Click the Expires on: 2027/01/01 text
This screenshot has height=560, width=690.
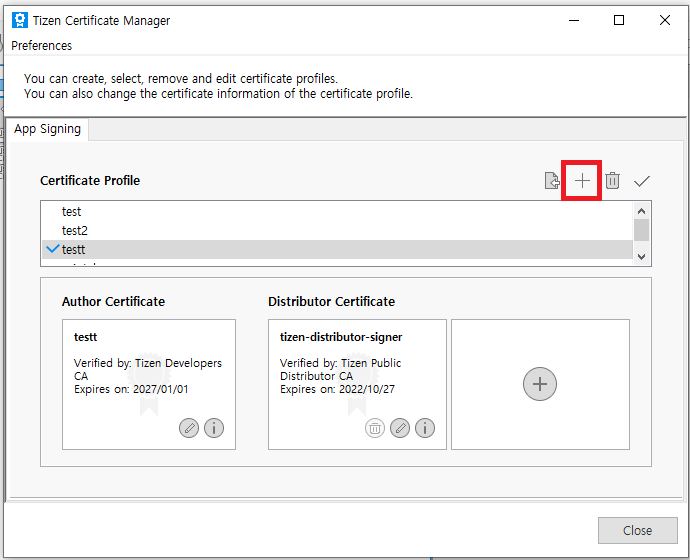click(x=131, y=389)
